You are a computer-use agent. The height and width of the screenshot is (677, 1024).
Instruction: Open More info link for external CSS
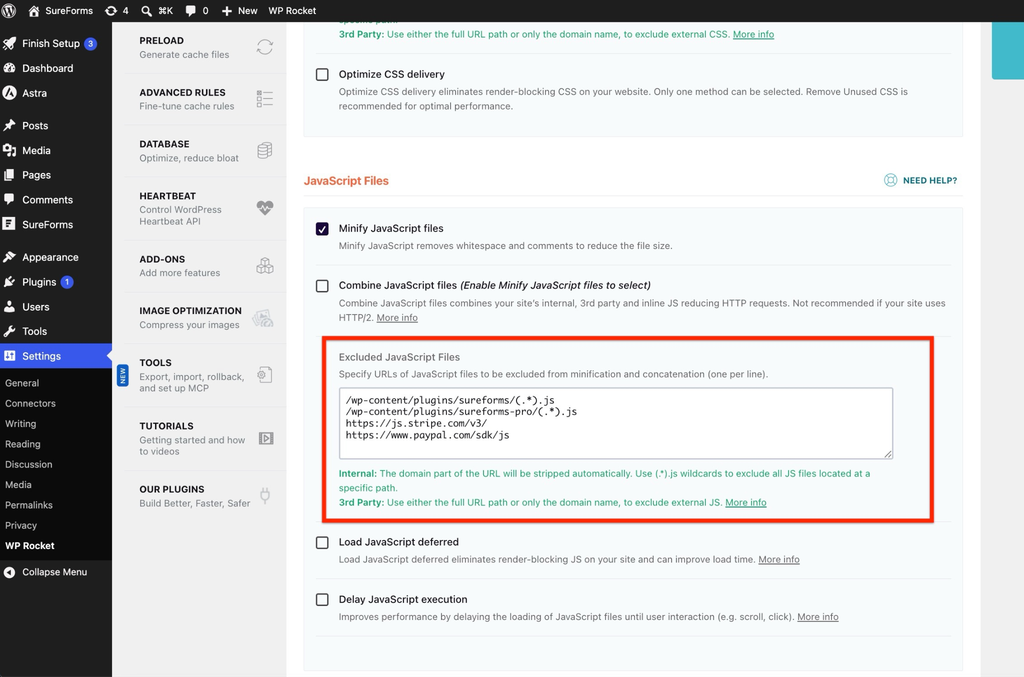[753, 34]
